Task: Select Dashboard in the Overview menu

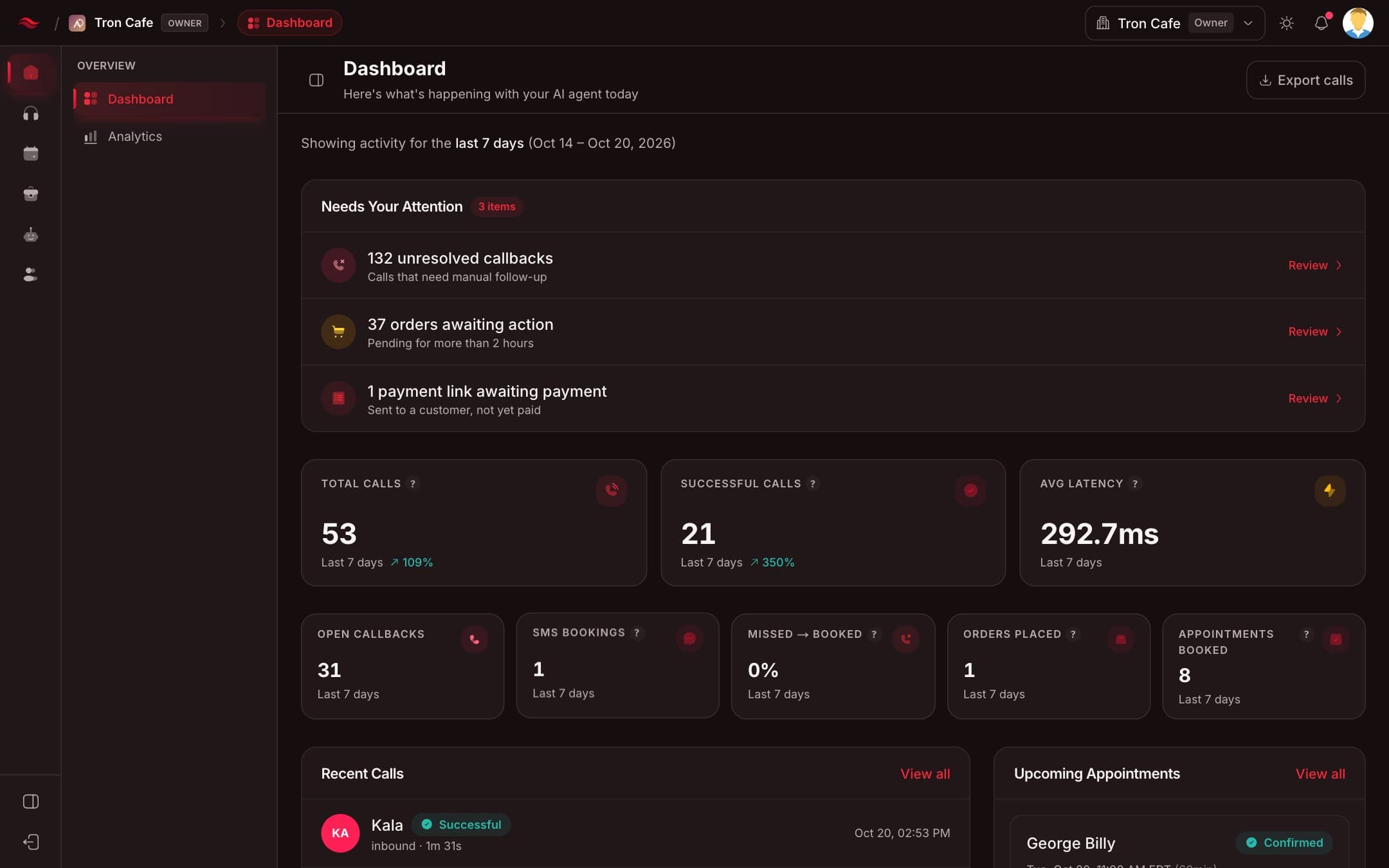Action: [x=169, y=99]
